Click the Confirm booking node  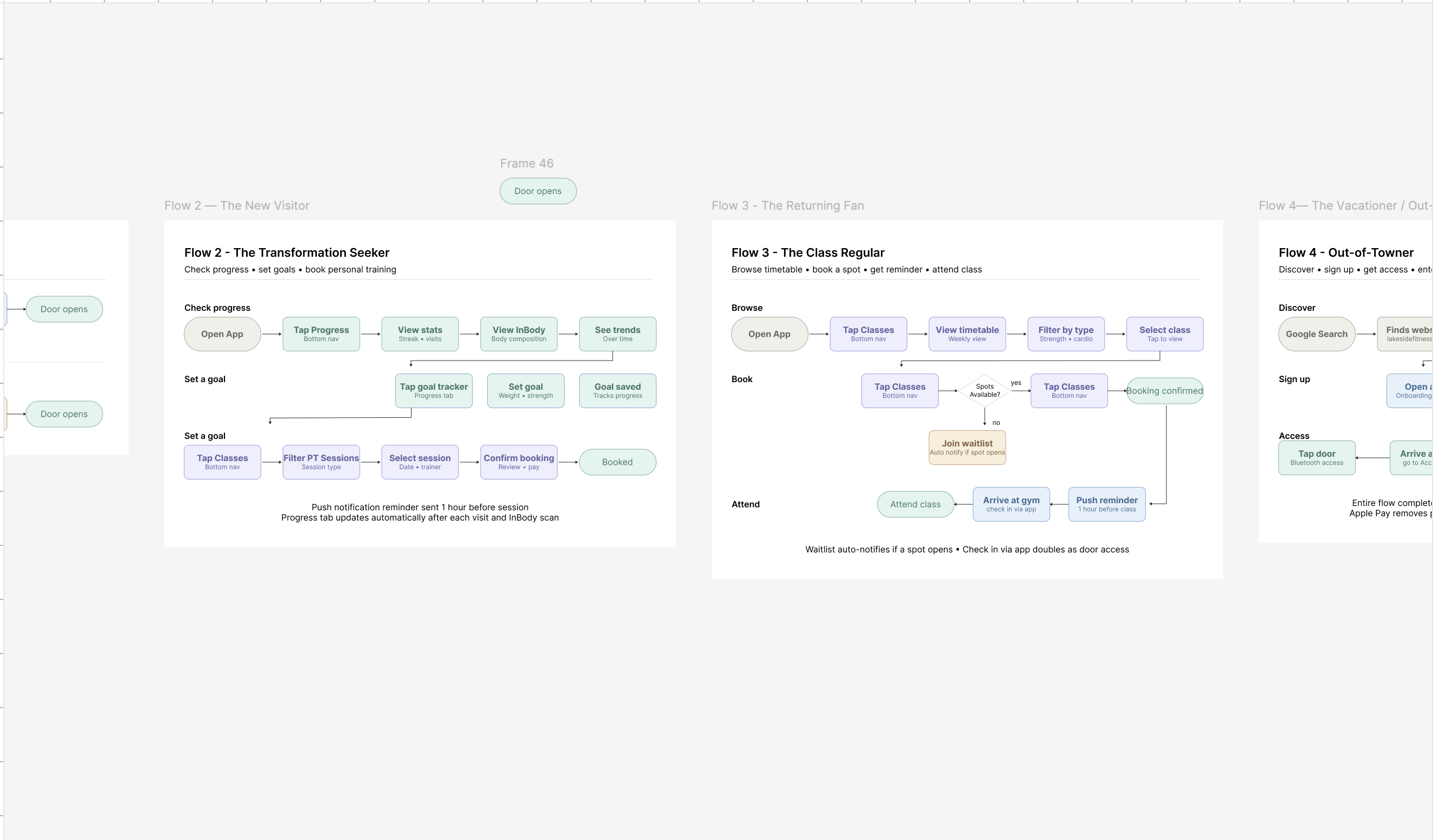coord(519,462)
